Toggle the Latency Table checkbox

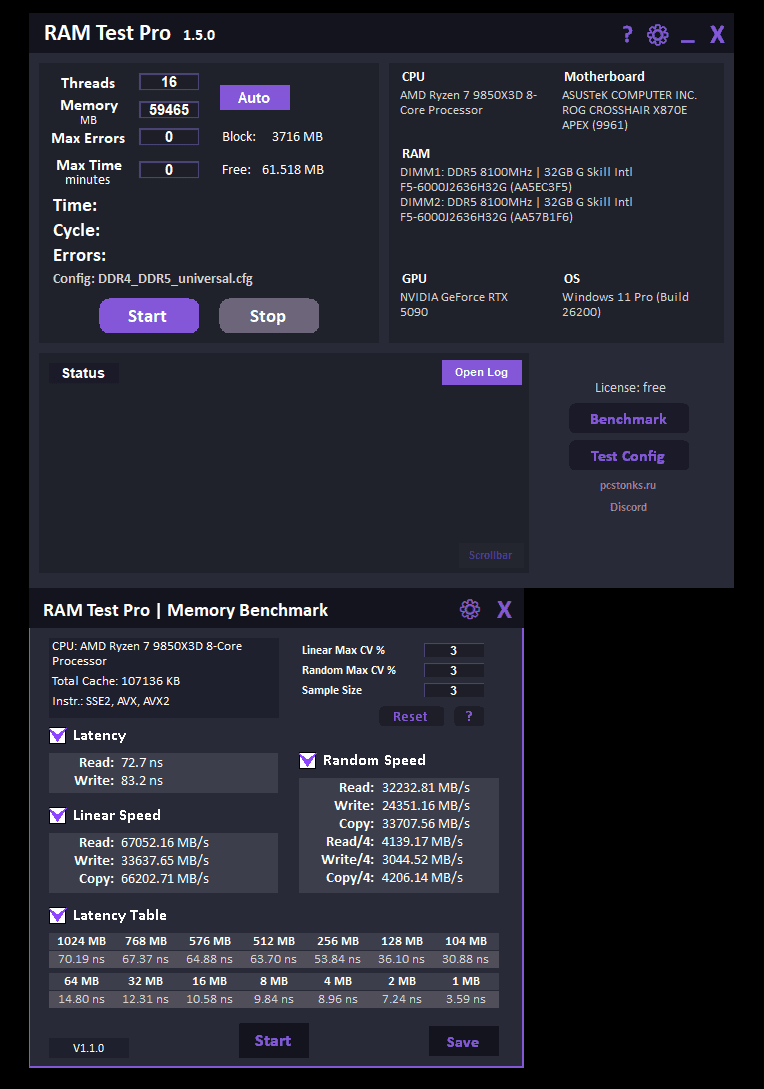click(58, 916)
